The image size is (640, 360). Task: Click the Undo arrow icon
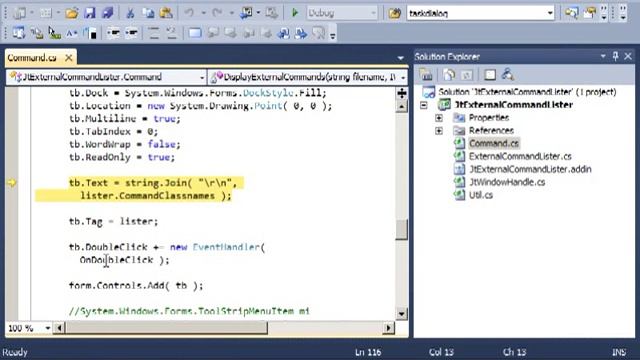tap(189, 13)
